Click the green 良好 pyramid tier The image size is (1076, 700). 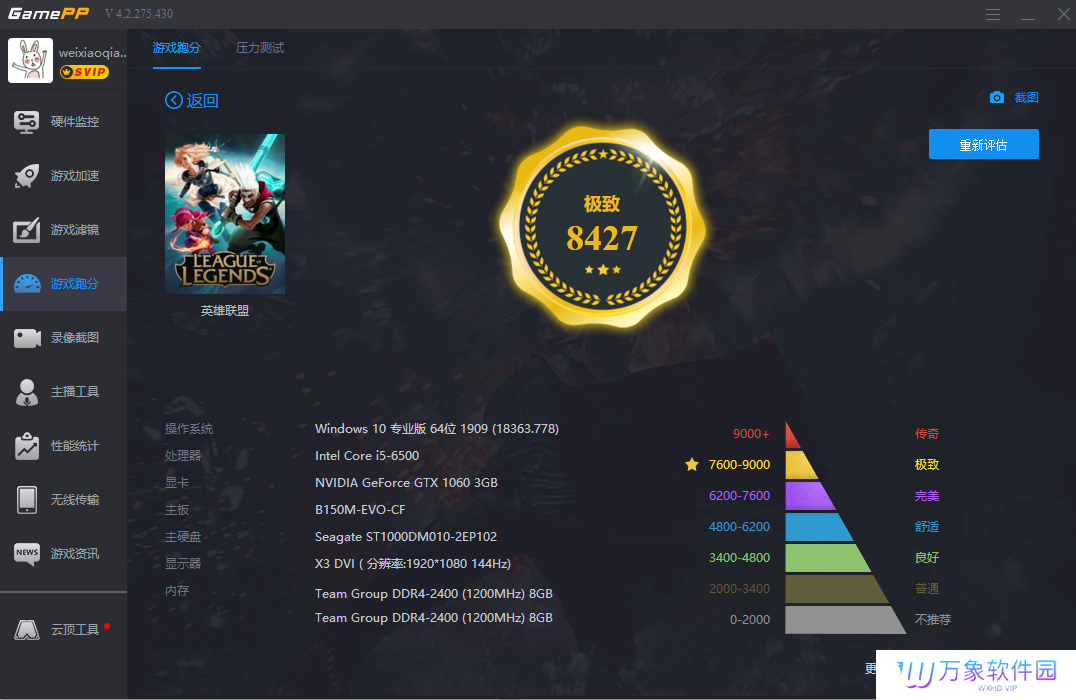pos(826,558)
